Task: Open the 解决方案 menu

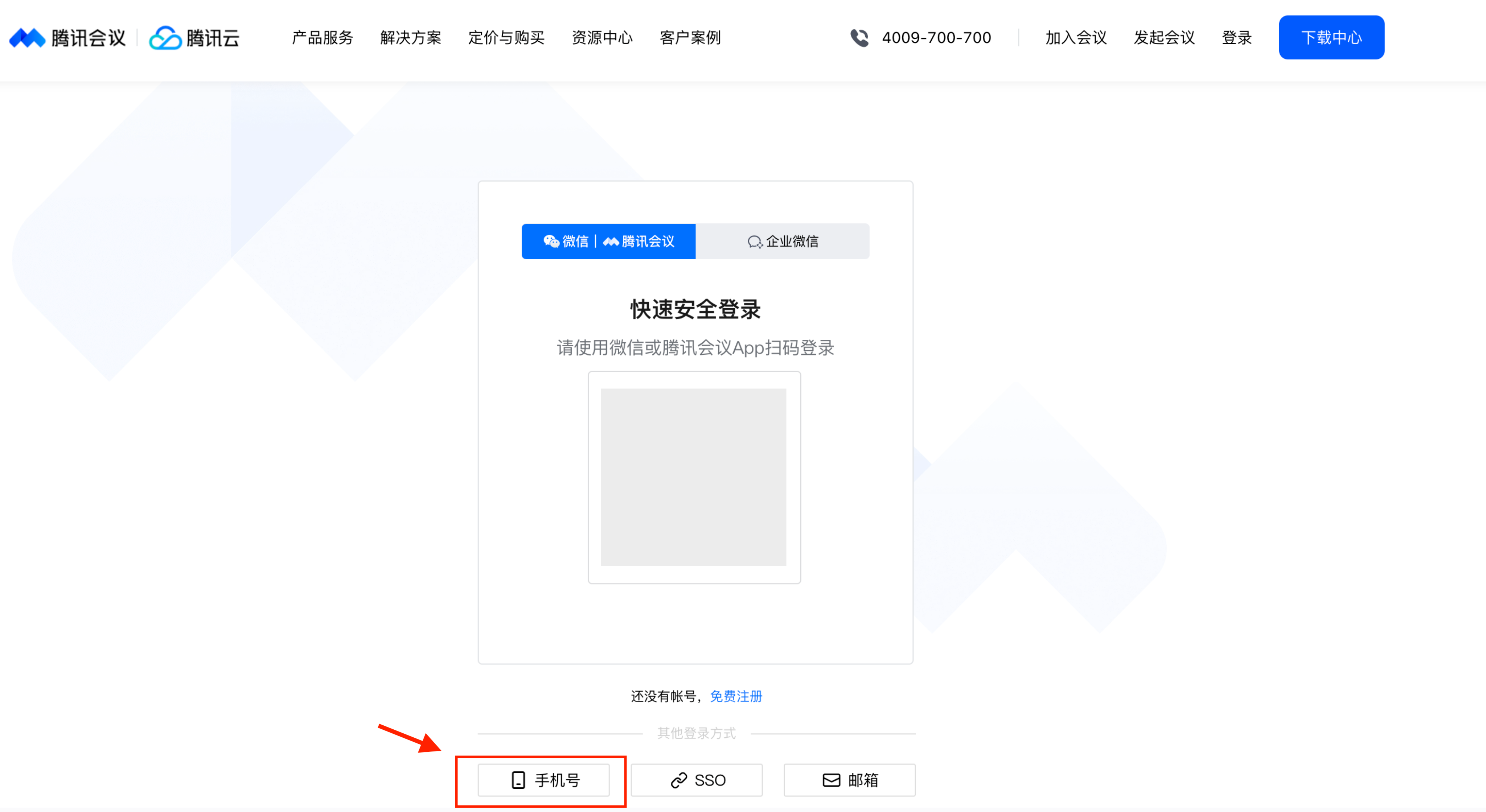Action: click(411, 38)
